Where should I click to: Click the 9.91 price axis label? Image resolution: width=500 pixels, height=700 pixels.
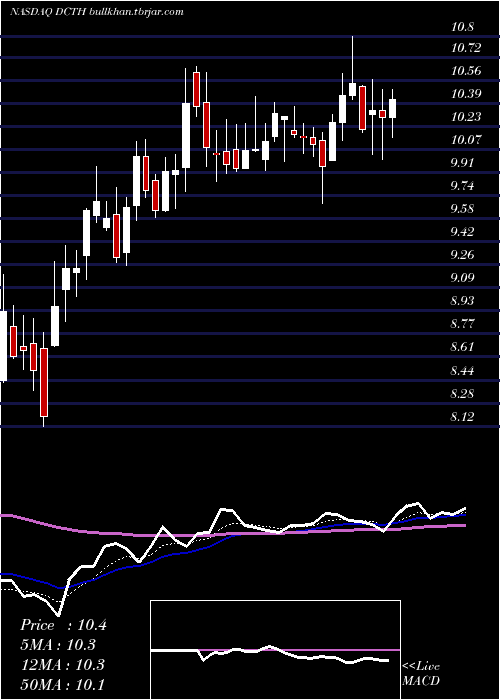(462, 162)
